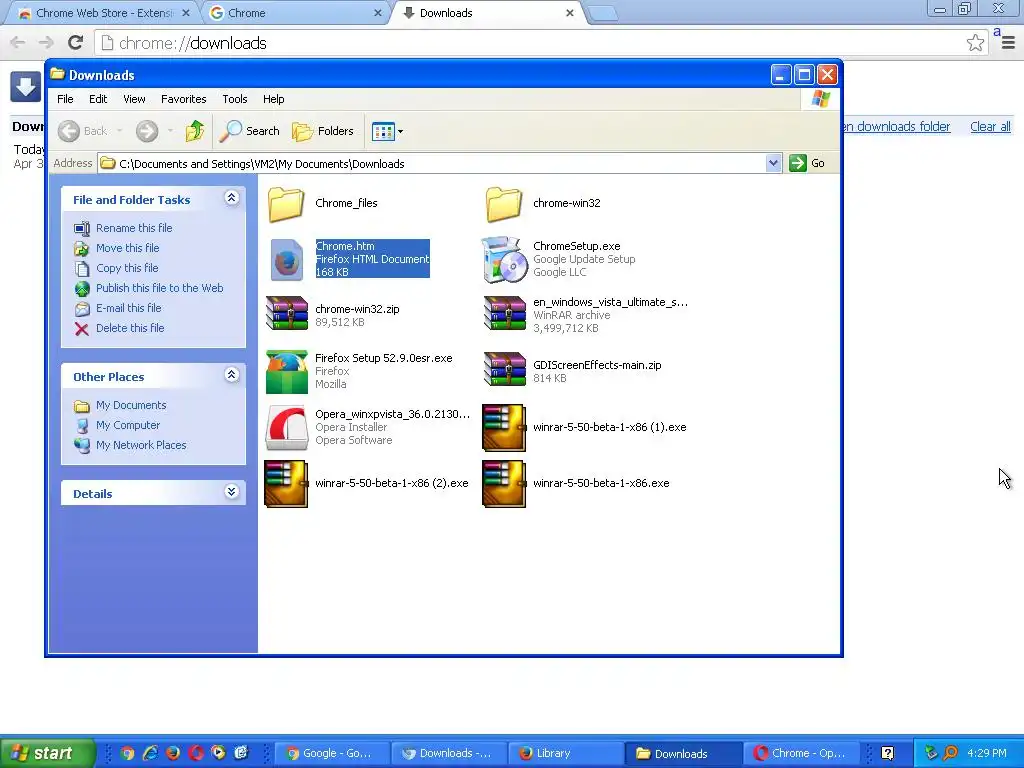Select the winrar-5-50-beta-1-x86 (1).exe icon
The height and width of the screenshot is (768, 1024).
pos(504,428)
